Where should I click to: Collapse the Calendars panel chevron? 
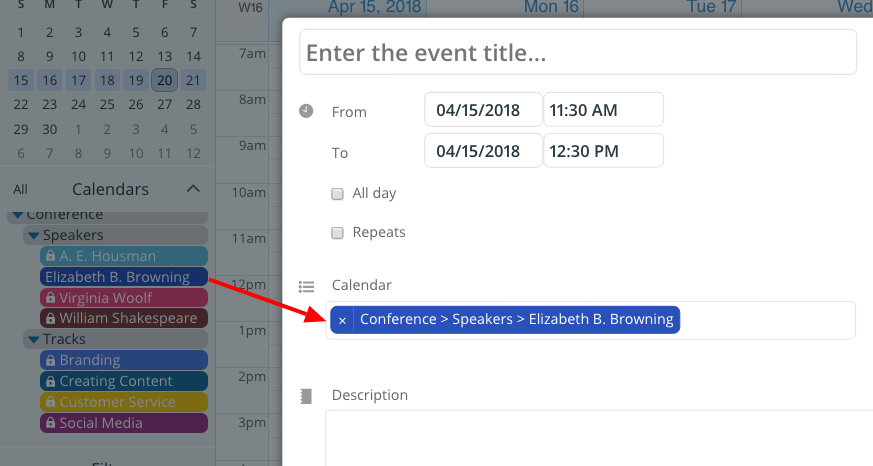point(194,189)
